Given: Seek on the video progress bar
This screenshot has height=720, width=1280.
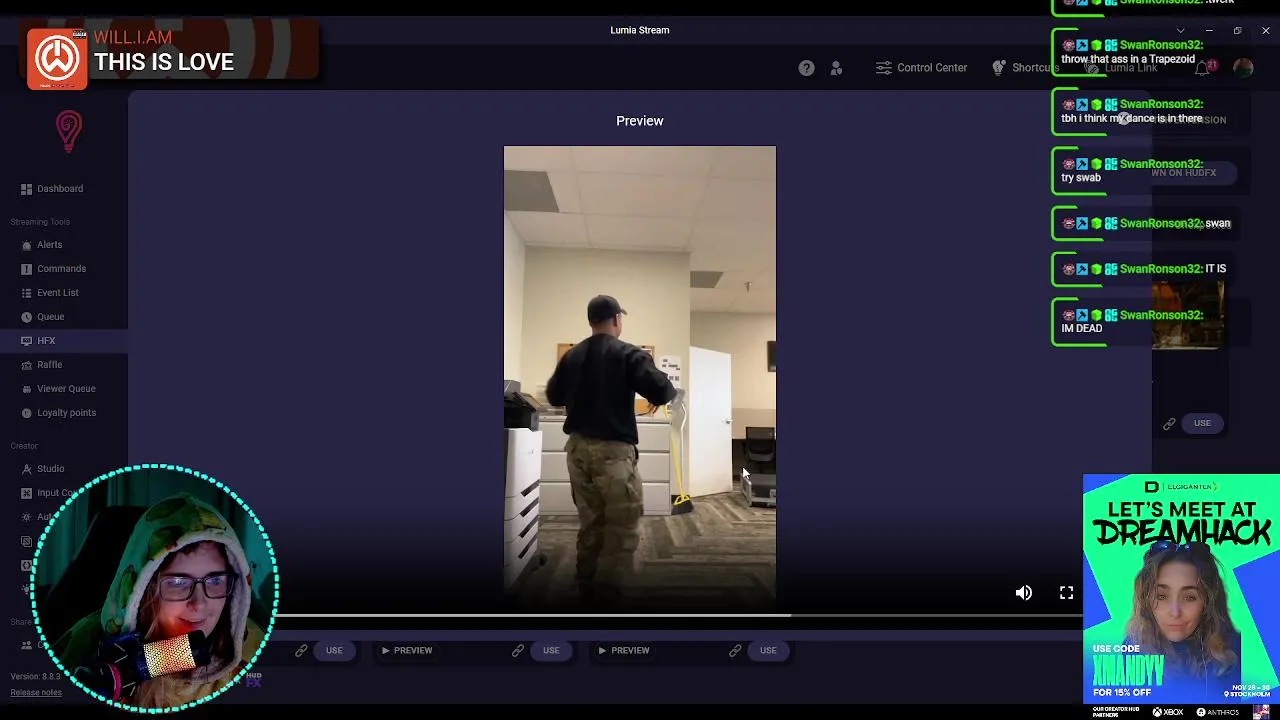Looking at the screenshot, I should pos(640,615).
